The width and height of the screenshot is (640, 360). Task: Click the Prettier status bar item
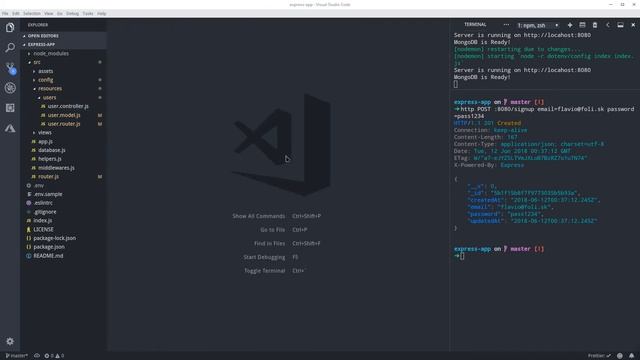[x=599, y=356]
